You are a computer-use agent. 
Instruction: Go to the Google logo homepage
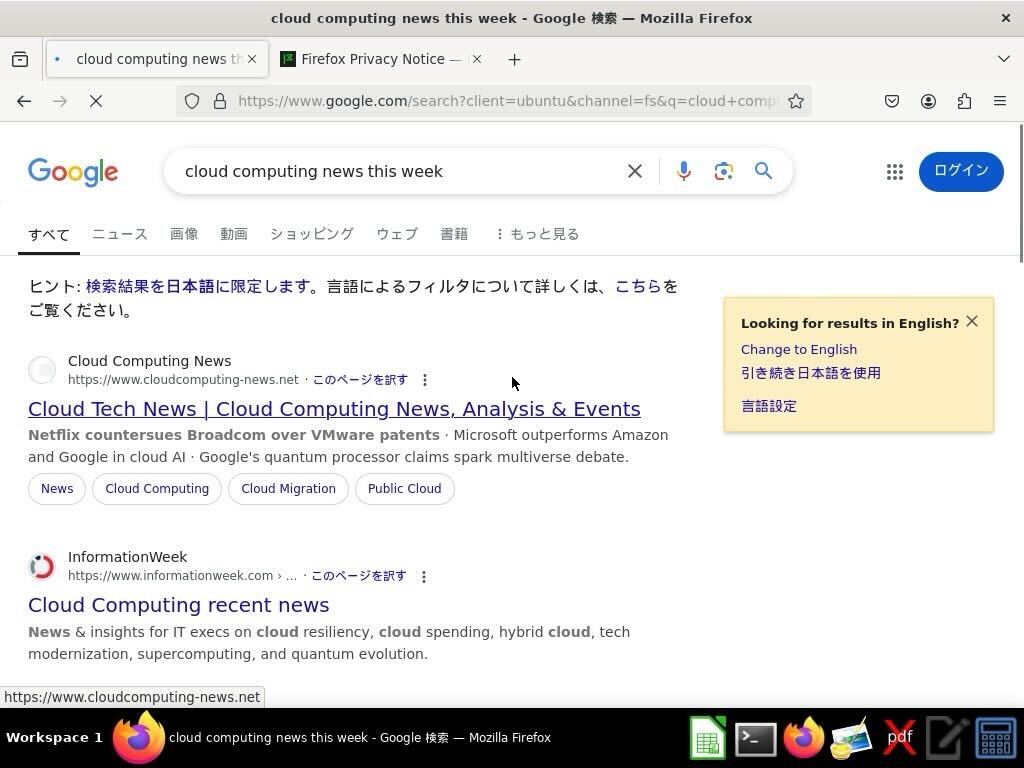click(x=73, y=172)
